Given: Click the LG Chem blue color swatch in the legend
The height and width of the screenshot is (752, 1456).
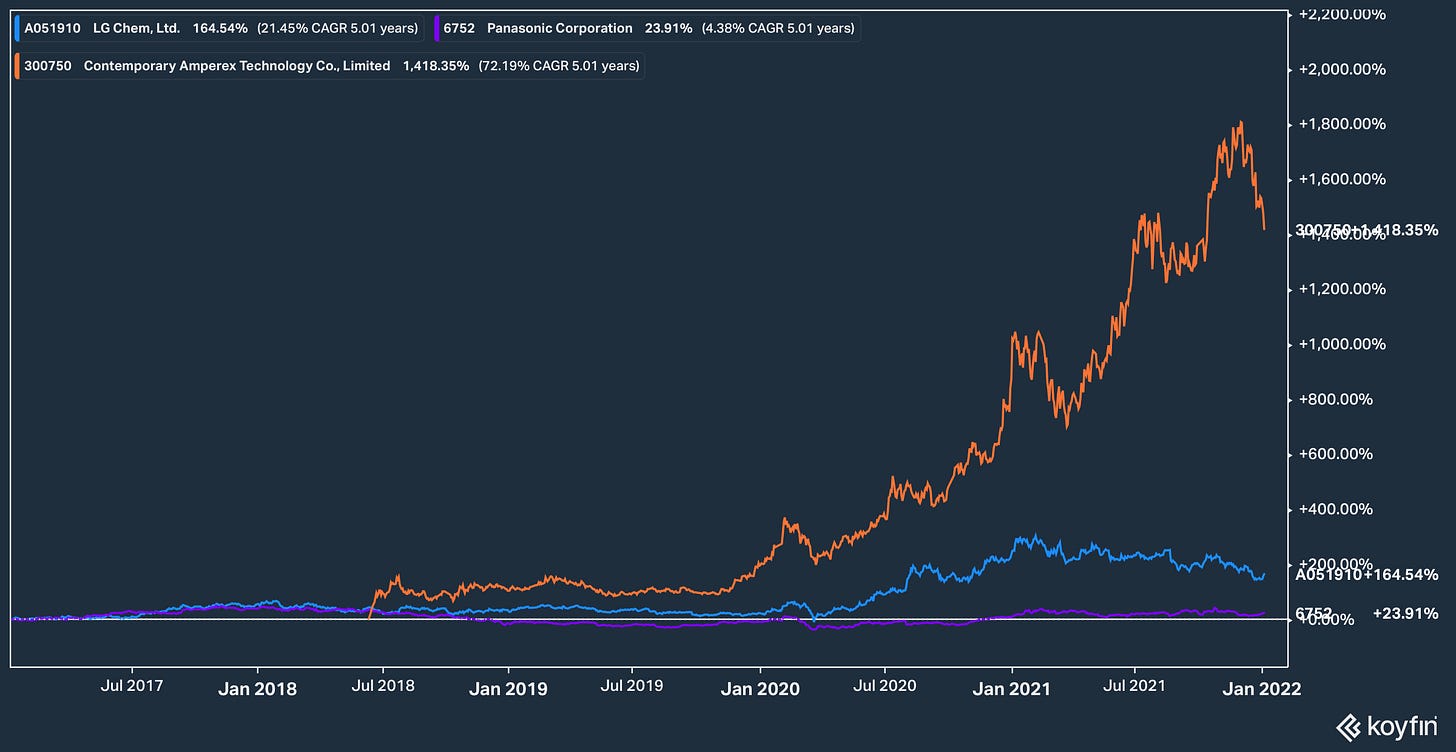Looking at the screenshot, I should tap(18, 28).
